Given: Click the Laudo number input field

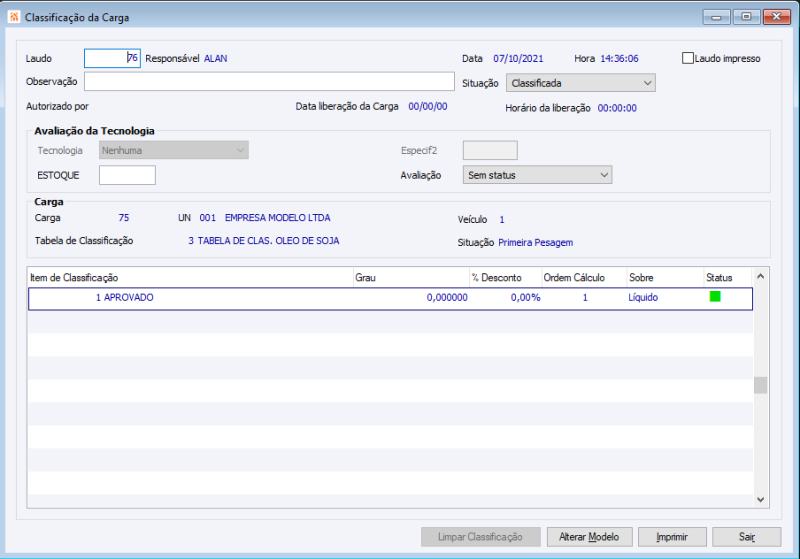Looking at the screenshot, I should point(112,58).
